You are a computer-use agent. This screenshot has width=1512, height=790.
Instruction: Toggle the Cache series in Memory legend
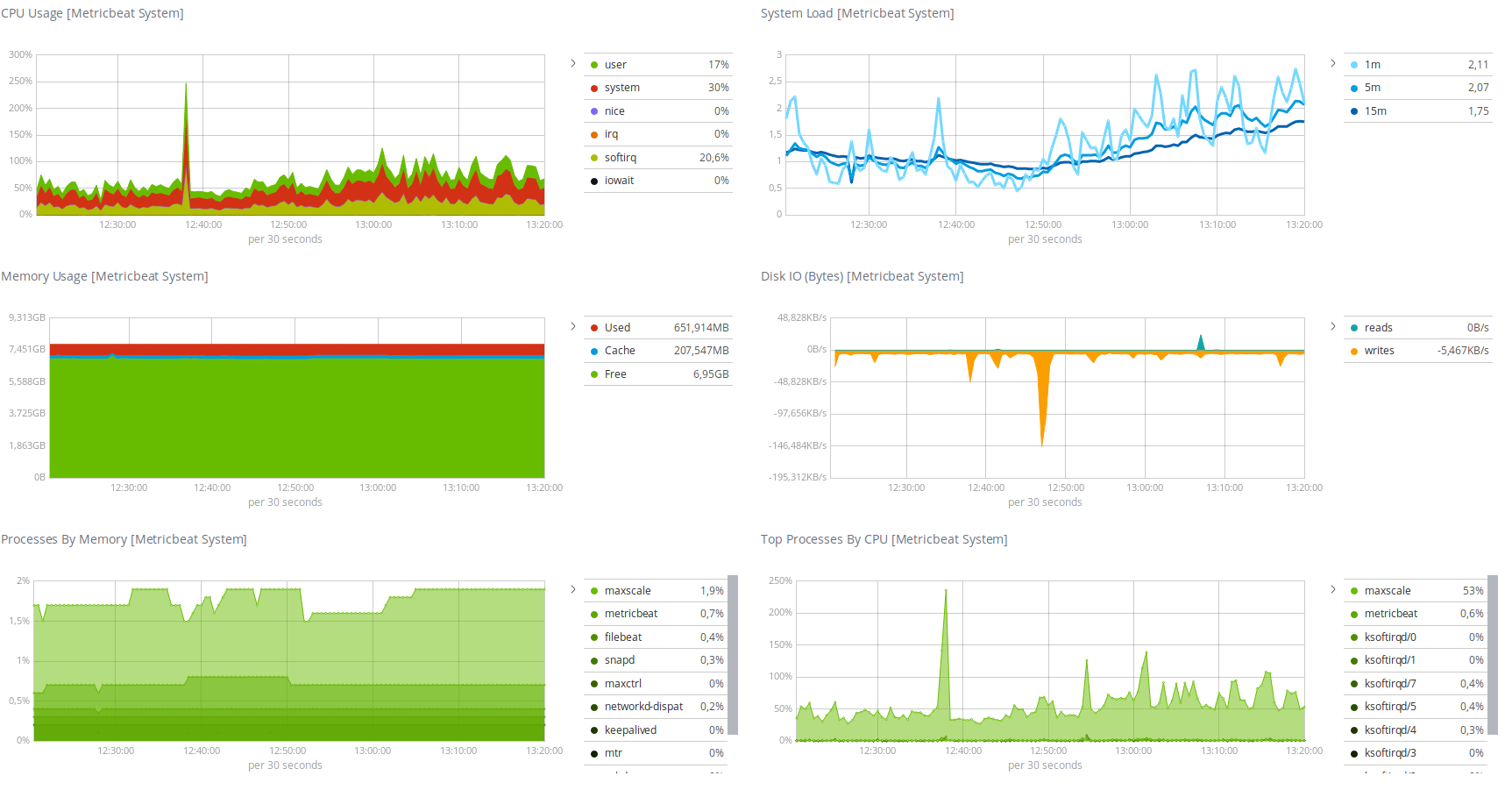[619, 351]
